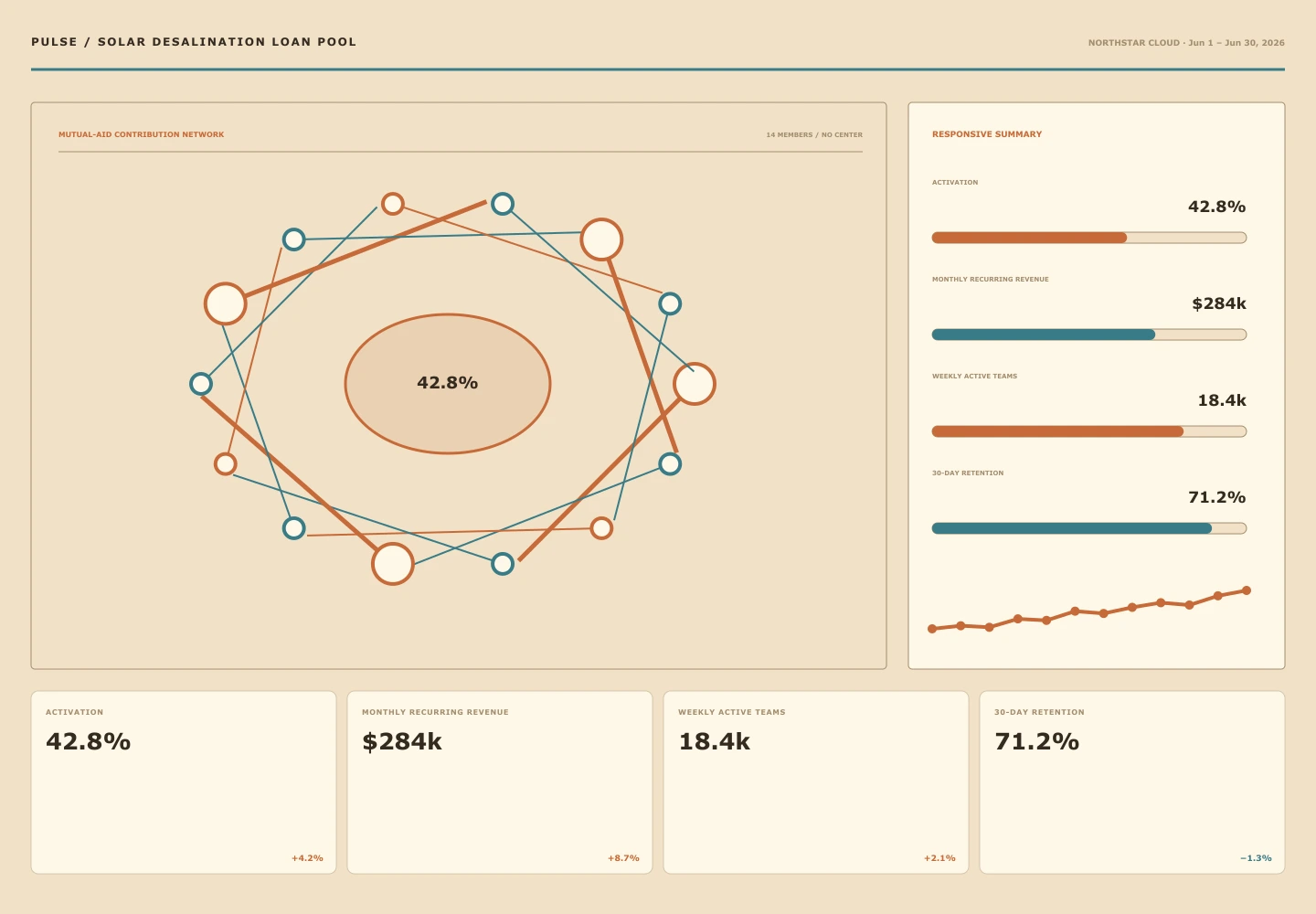Click the −1.3% change on the retention card
The image size is (1316, 914).
pos(1256,858)
